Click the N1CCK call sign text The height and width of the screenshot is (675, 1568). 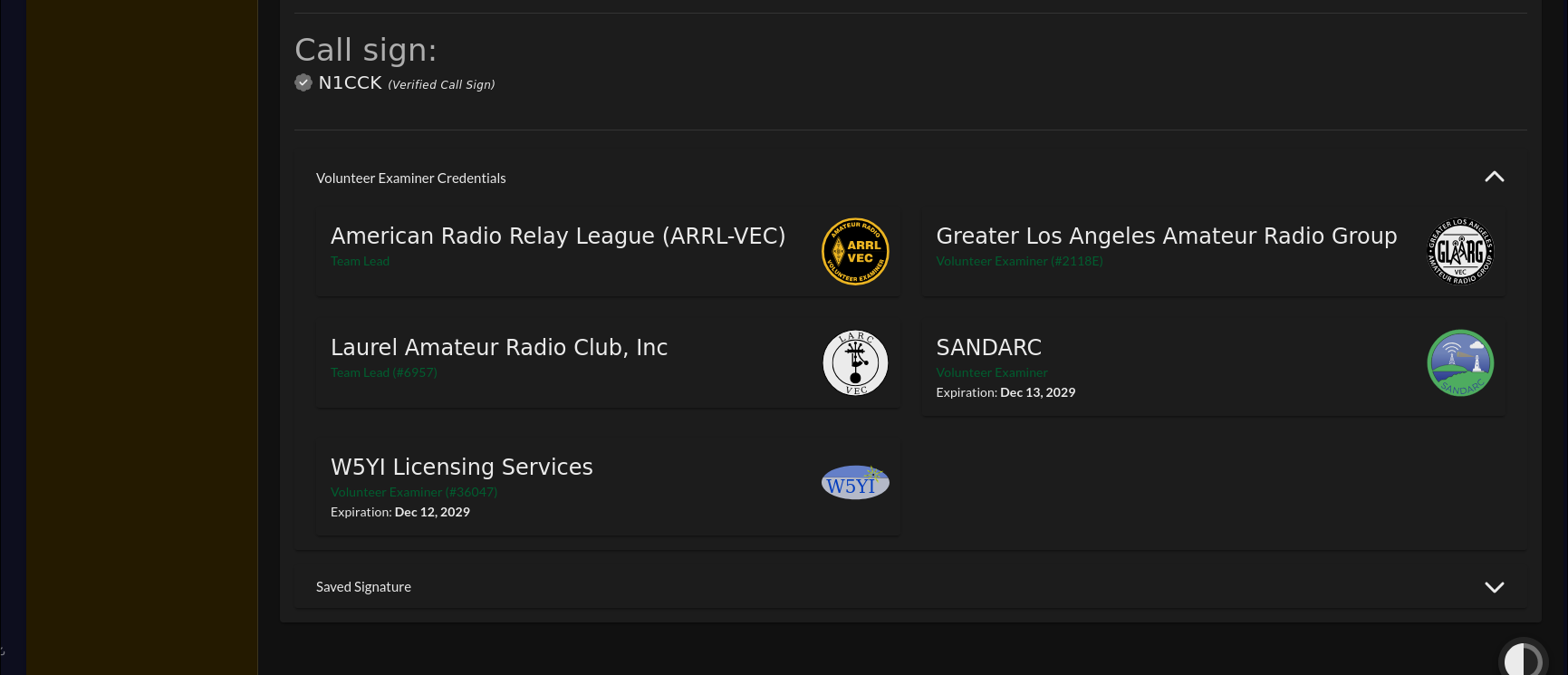click(x=351, y=82)
